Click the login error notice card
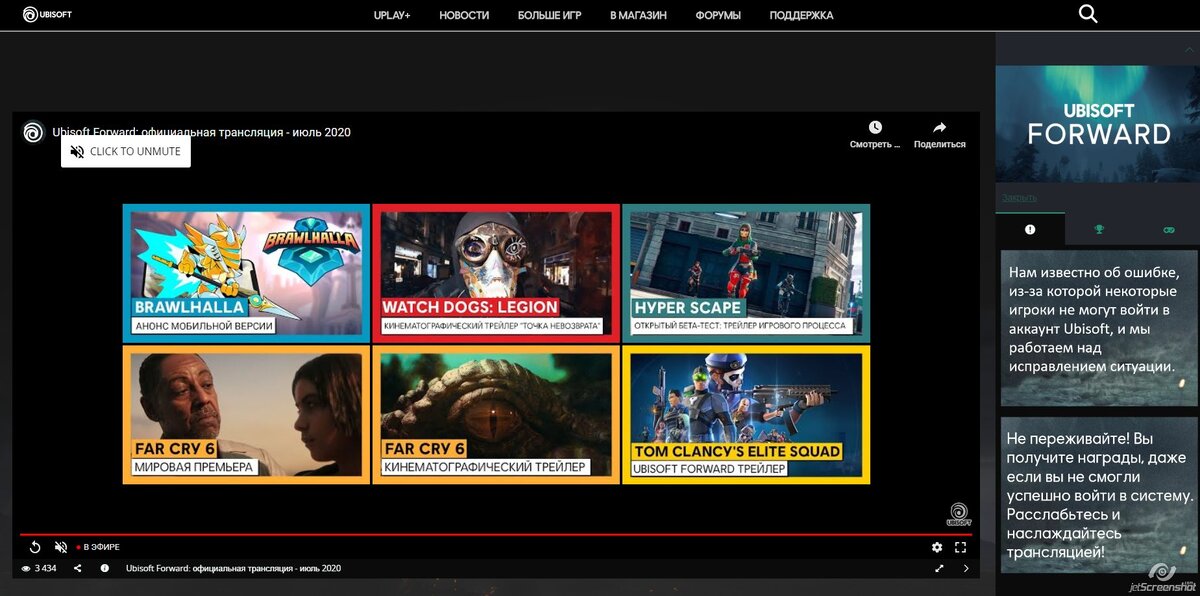This screenshot has width=1200, height=596. click(x=1099, y=327)
